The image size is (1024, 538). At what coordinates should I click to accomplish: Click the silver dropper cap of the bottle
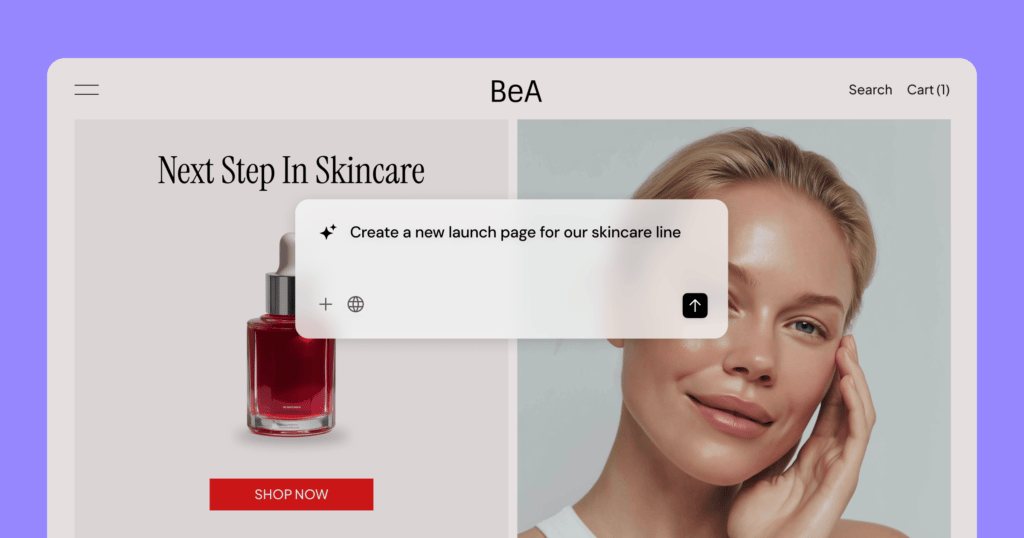(281, 294)
